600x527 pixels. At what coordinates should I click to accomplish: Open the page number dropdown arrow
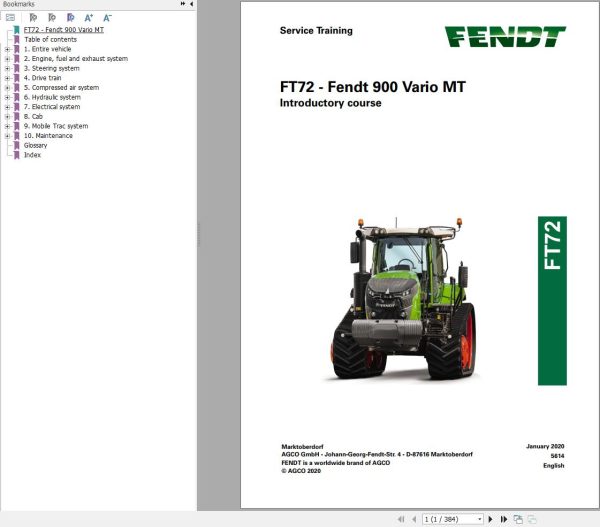(x=479, y=519)
